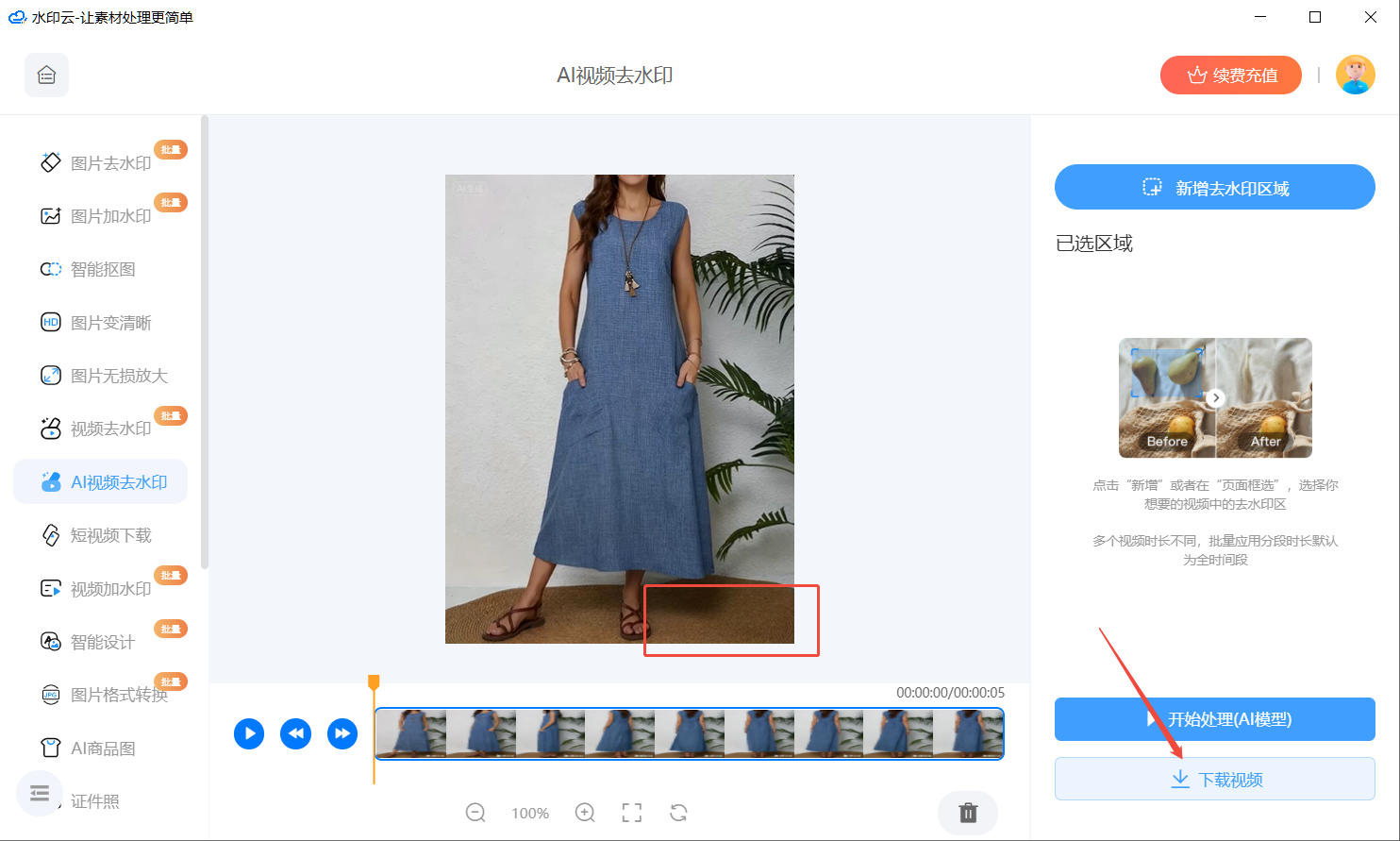
Task: Click the 已选区域 heading
Action: pyautogui.click(x=1094, y=244)
